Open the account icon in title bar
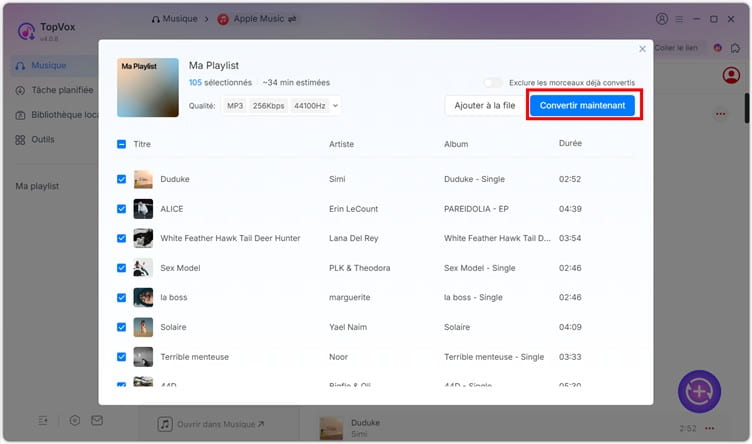This screenshot has height=444, width=752. click(662, 19)
